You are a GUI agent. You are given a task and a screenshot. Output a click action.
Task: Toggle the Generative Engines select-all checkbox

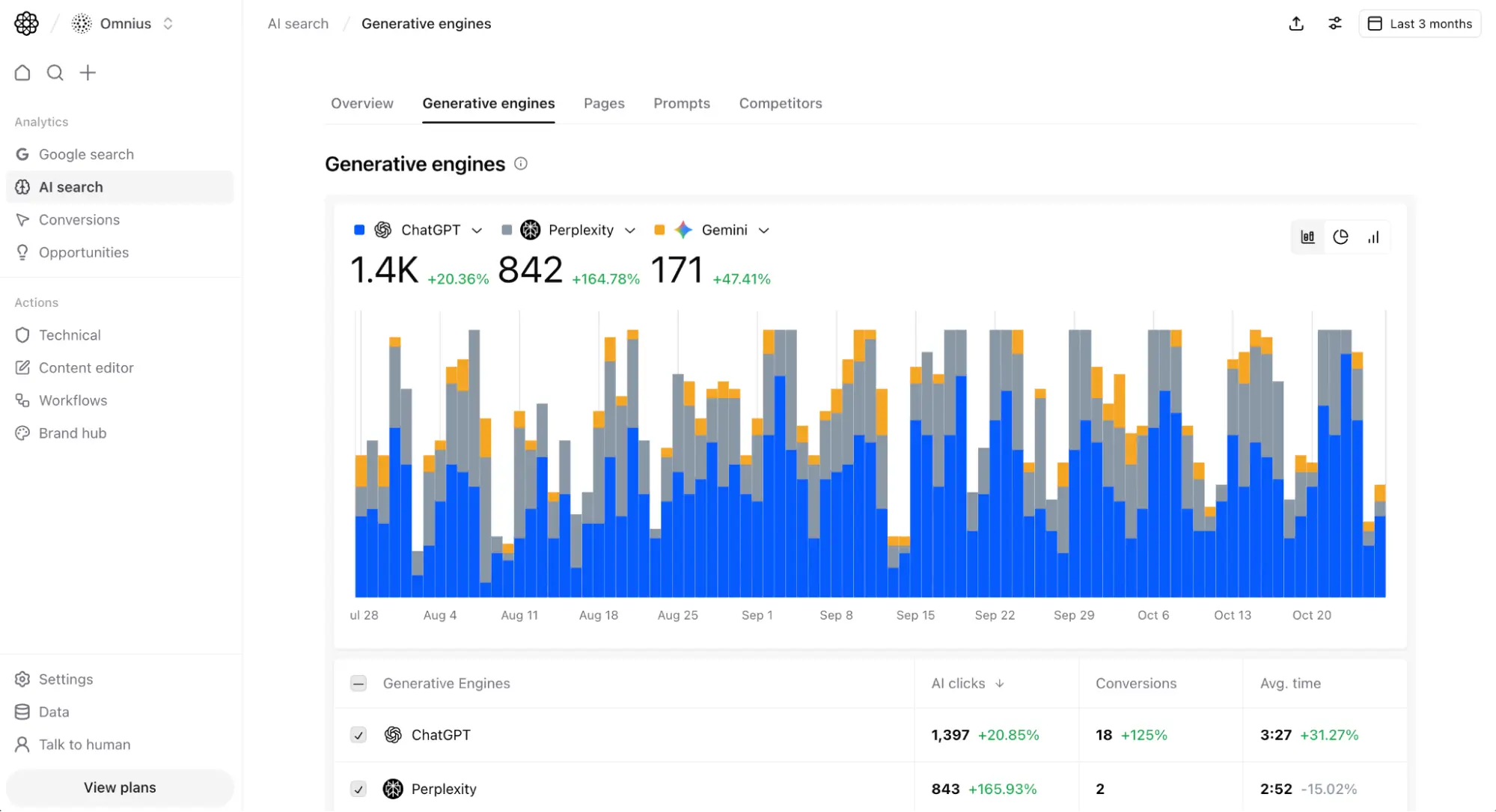358,683
